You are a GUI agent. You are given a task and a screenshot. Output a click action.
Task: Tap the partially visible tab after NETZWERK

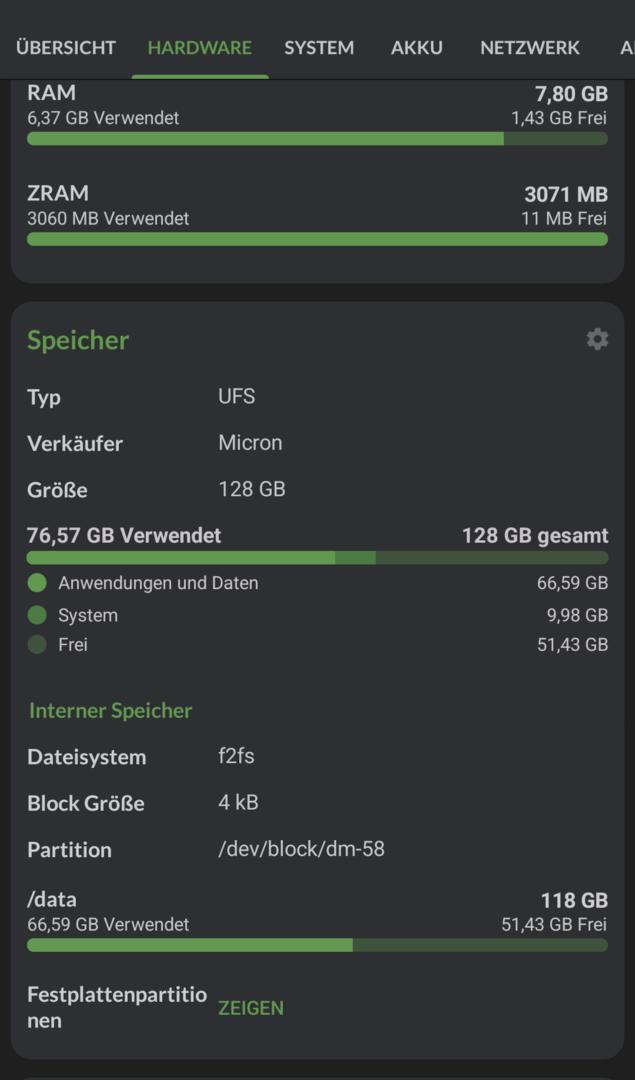(627, 48)
